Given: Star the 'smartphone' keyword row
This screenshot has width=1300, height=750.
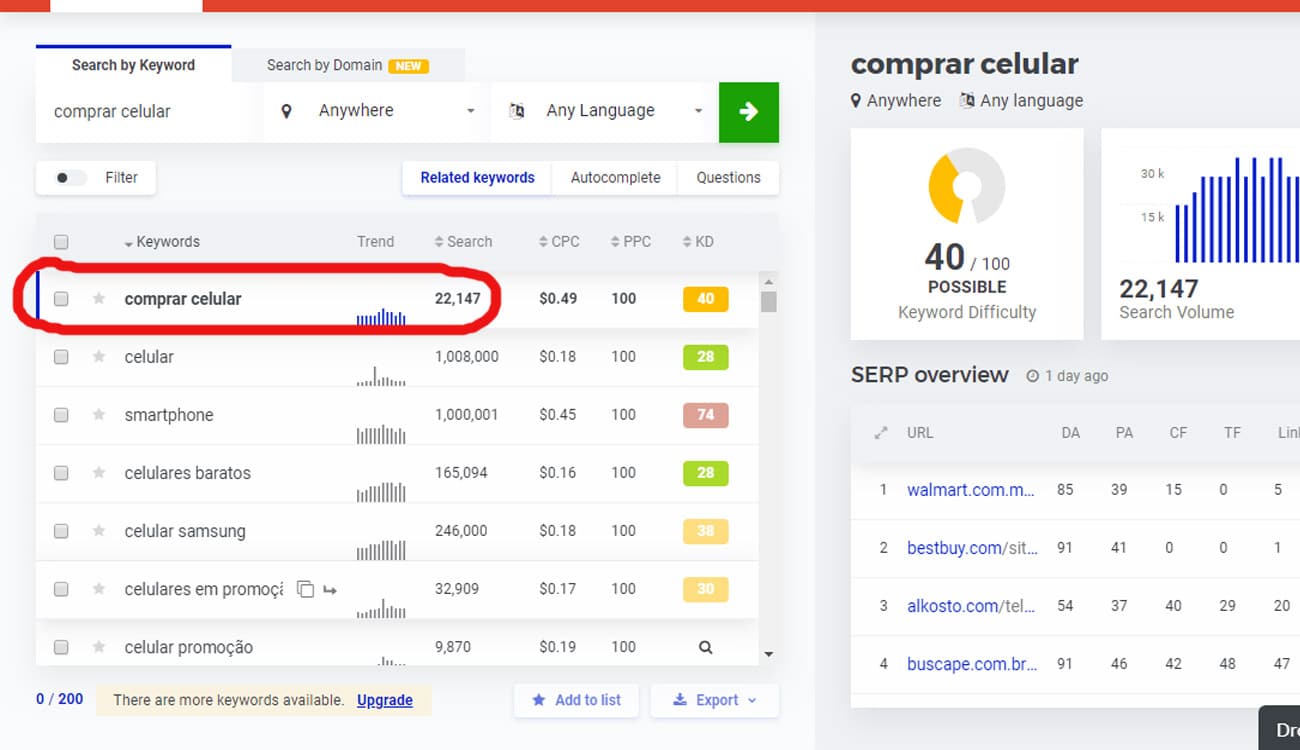Looking at the screenshot, I should [99, 415].
